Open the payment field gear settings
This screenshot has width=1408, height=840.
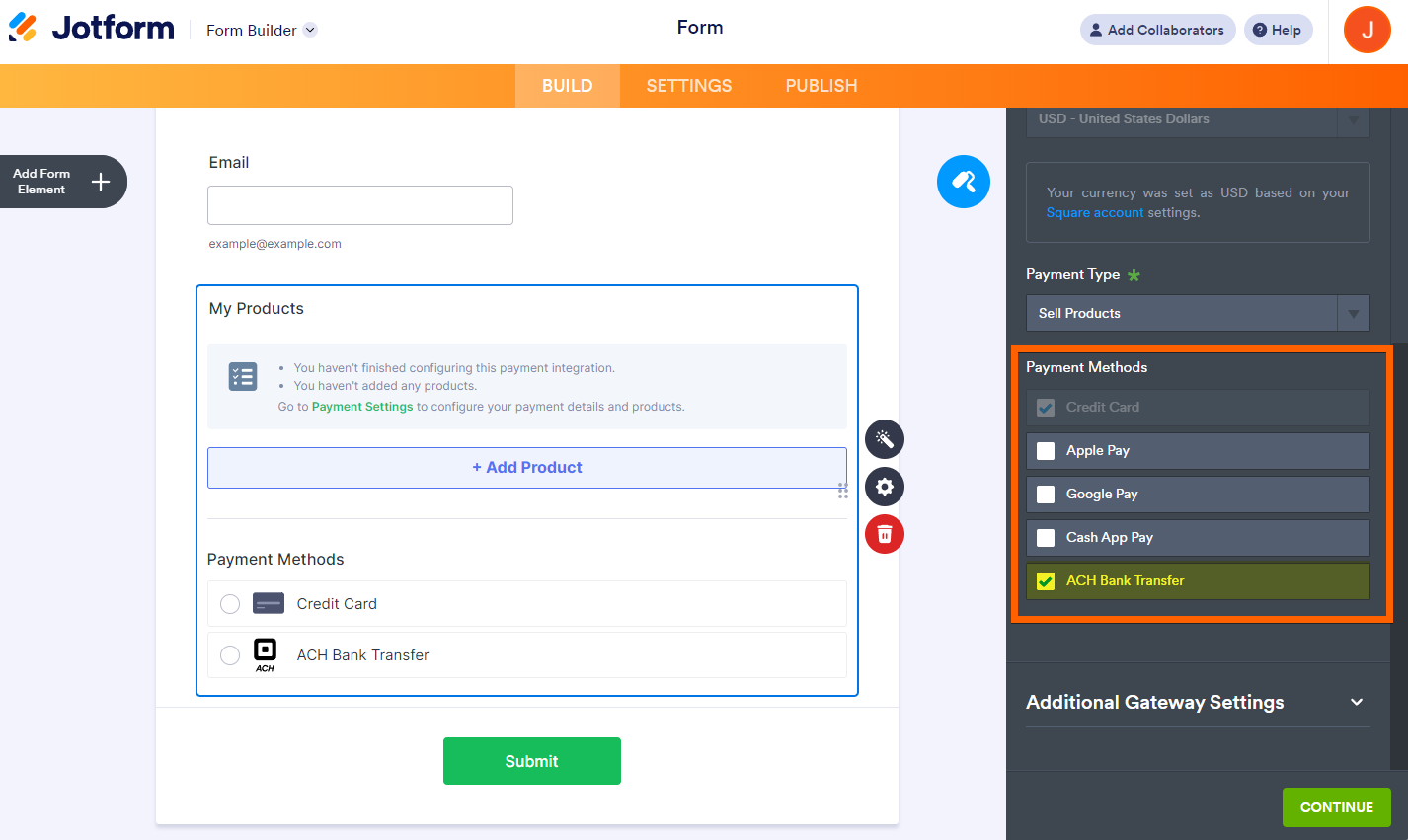(885, 487)
